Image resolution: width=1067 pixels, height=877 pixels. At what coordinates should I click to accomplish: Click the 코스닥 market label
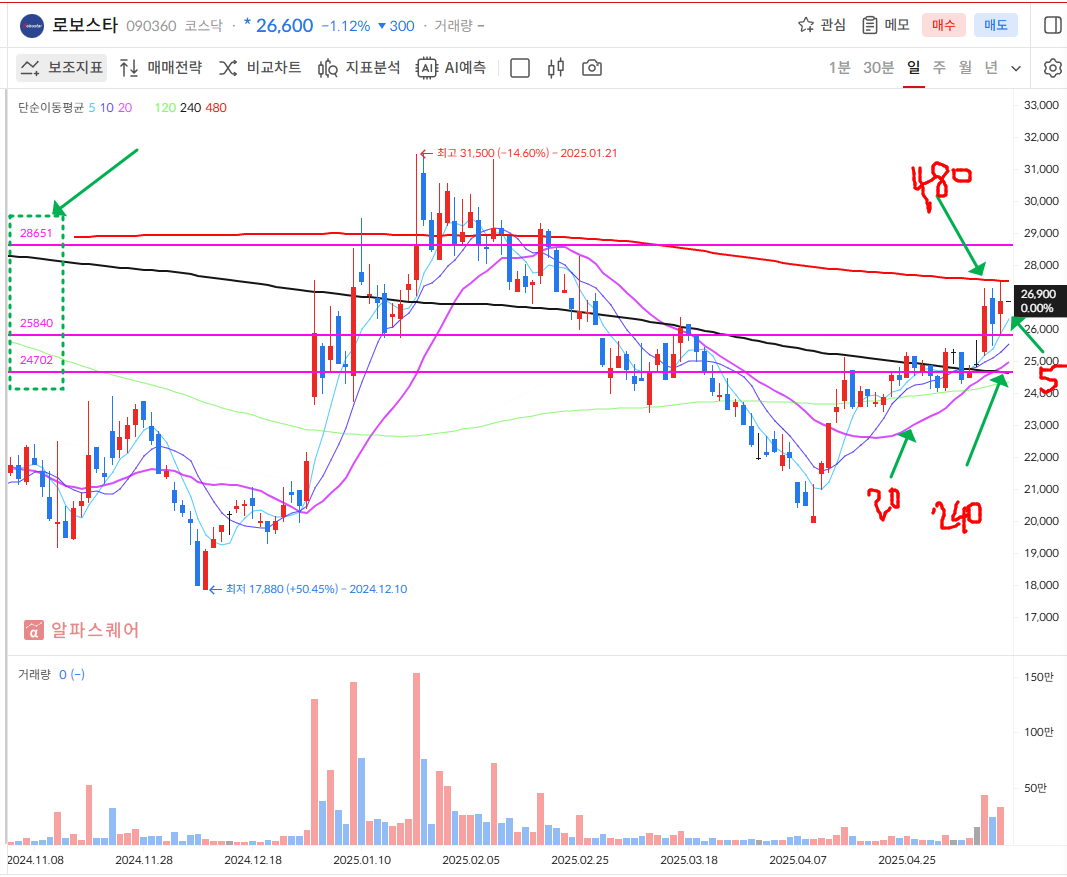(203, 26)
